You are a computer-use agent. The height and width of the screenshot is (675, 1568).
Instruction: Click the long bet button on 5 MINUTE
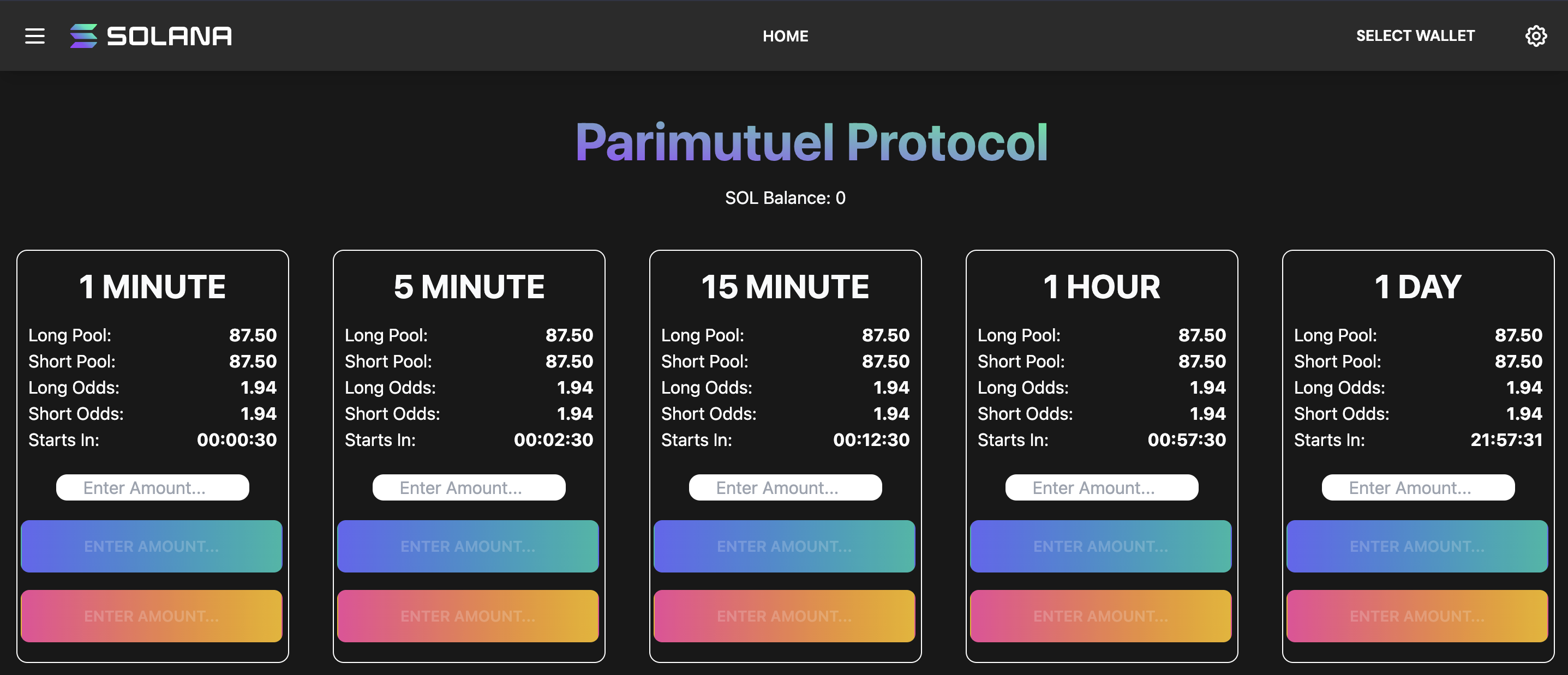click(468, 545)
